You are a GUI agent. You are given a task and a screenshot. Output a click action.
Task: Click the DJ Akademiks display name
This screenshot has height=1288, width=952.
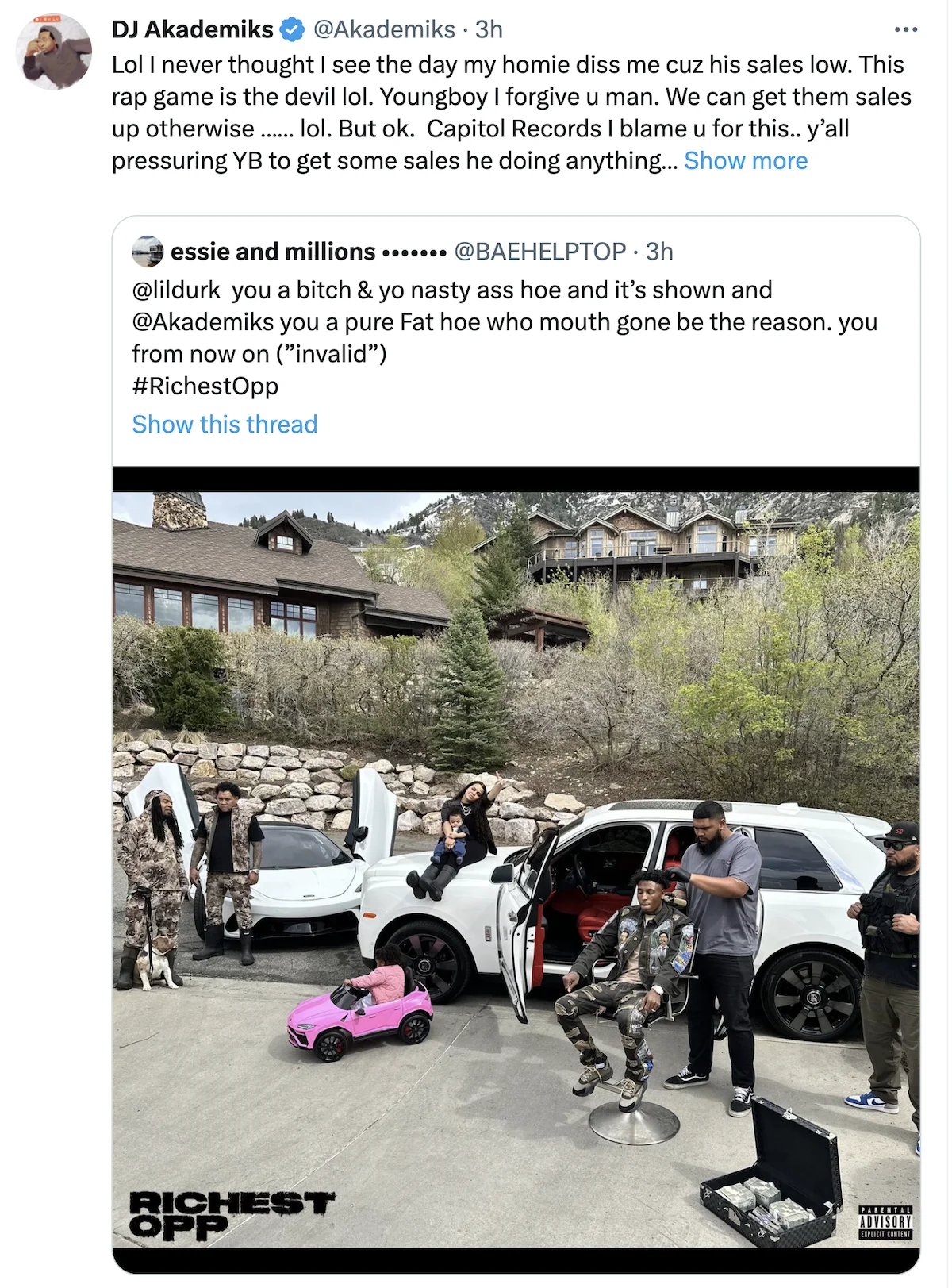[x=193, y=30]
